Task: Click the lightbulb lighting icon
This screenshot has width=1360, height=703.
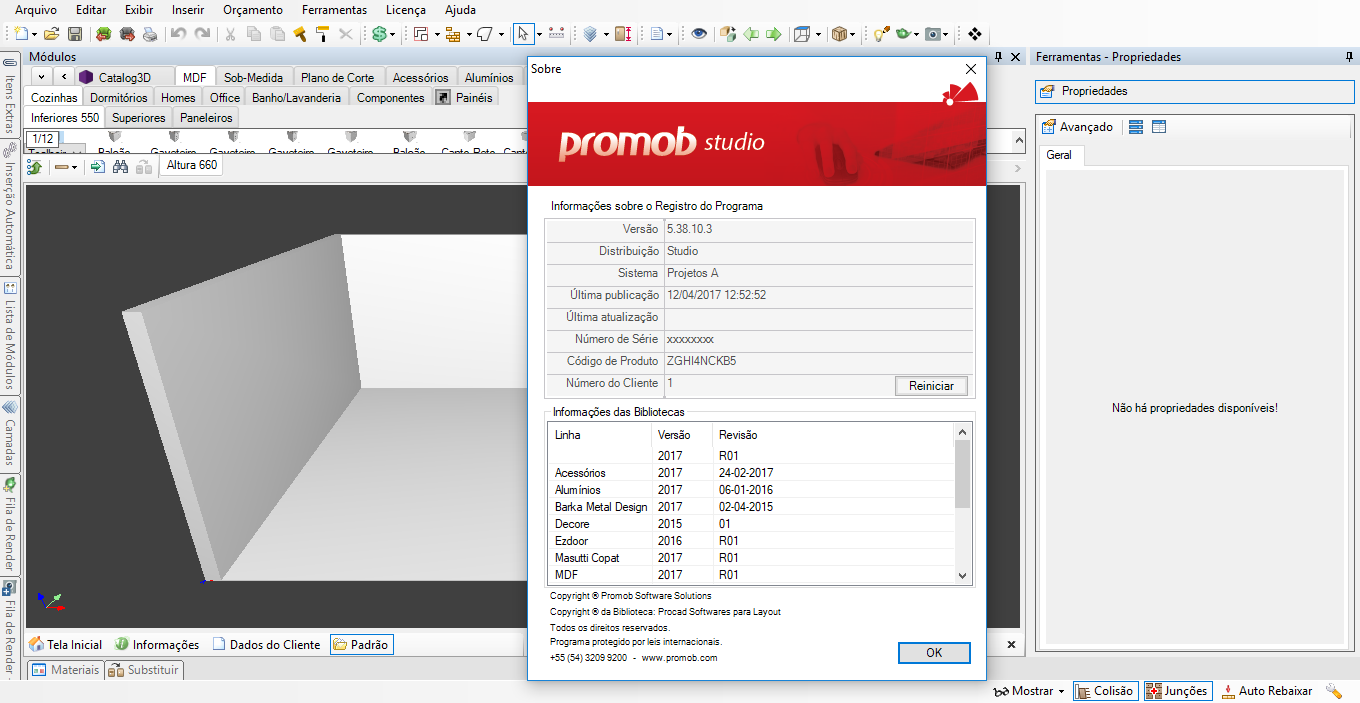Action: (x=880, y=34)
